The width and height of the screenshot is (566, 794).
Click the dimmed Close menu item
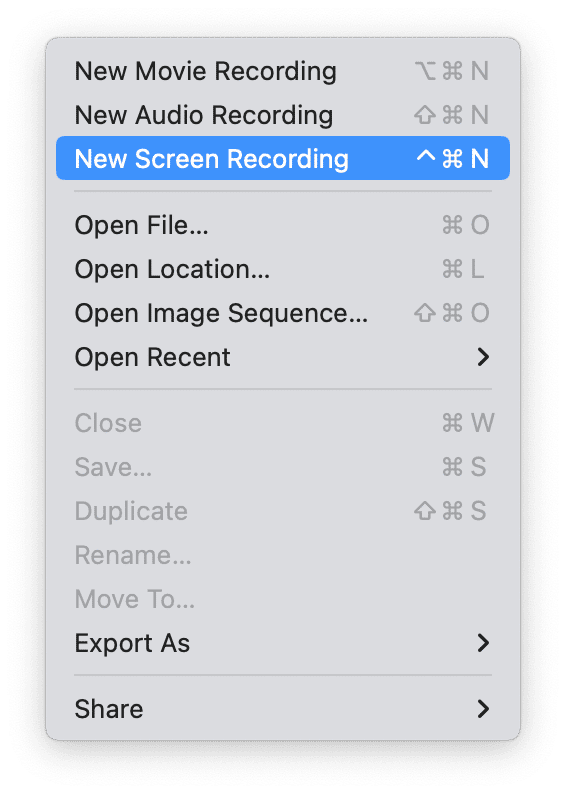(282, 423)
